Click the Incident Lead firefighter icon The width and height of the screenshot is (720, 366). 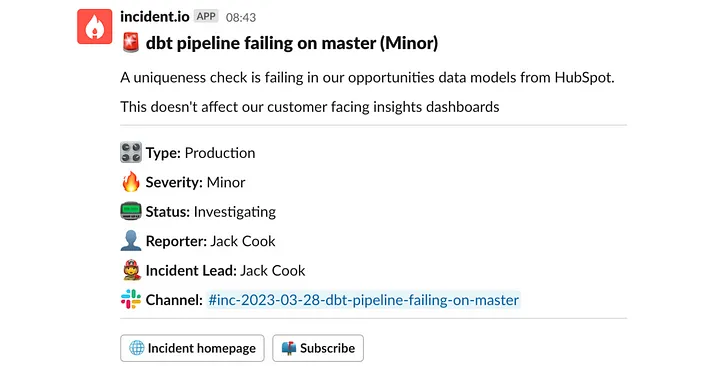131,270
